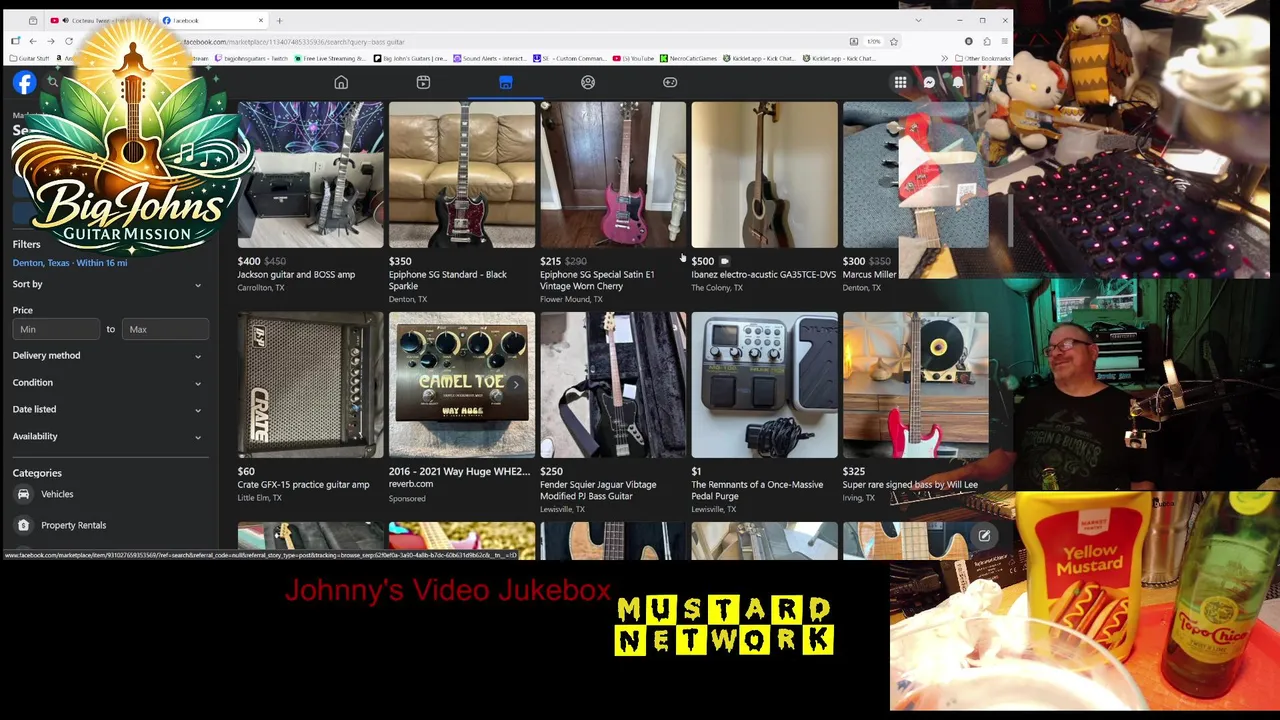Screen dimensions: 1280x720
Task: Open the Other Bookmarks folder
Action: (x=981, y=58)
